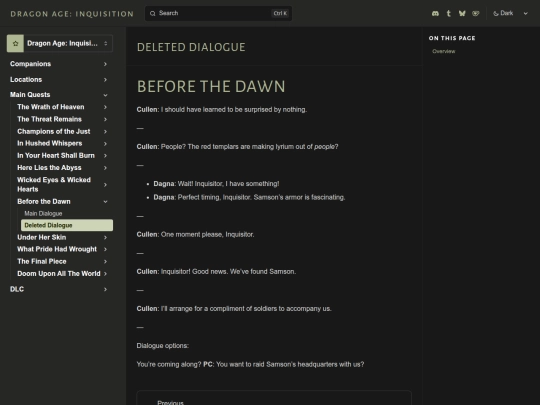The image size is (540, 405).
Task: Open the Locations sidebar label
Action: [26, 80]
